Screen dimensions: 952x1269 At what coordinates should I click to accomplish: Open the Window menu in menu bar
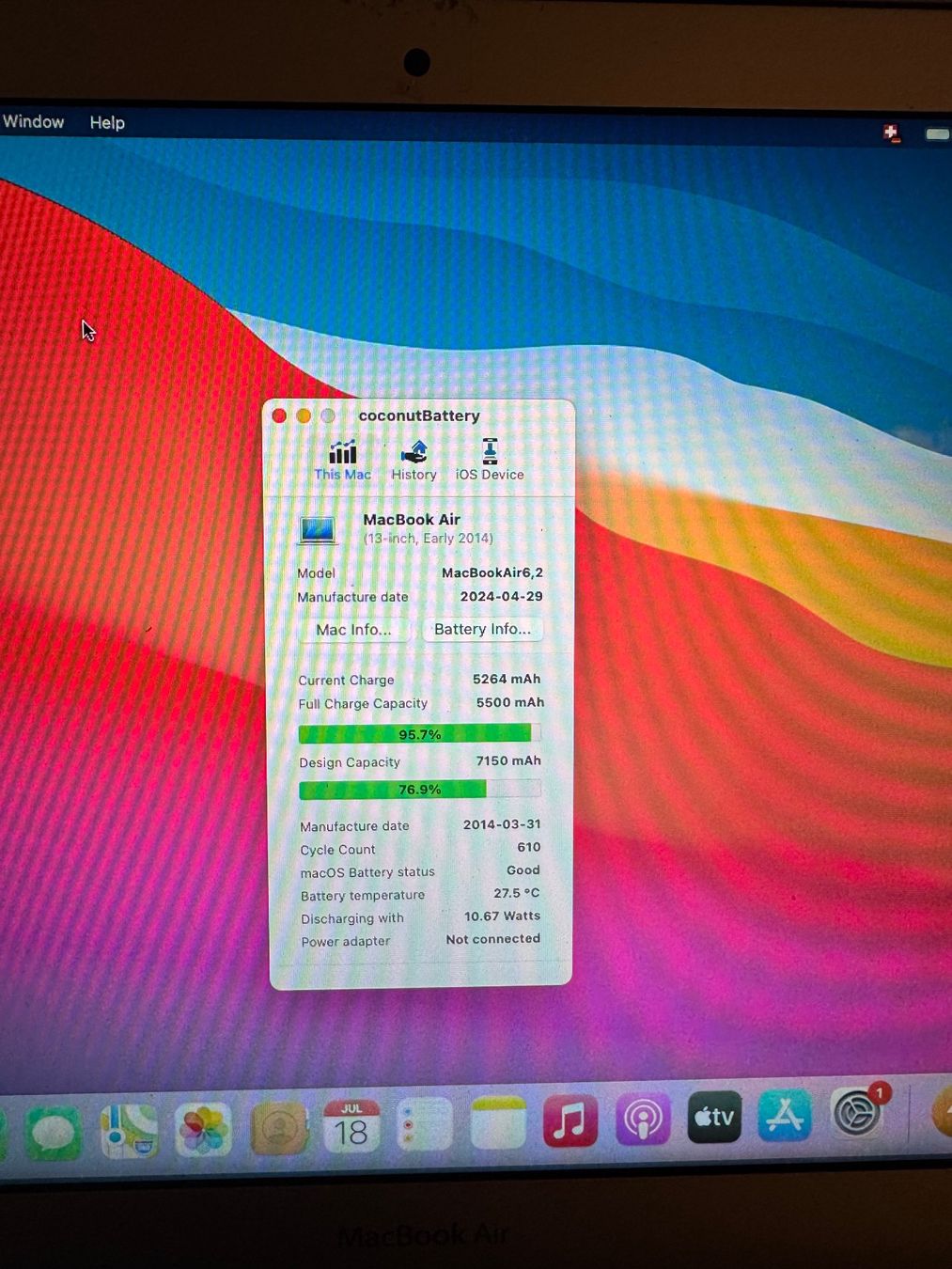34,121
